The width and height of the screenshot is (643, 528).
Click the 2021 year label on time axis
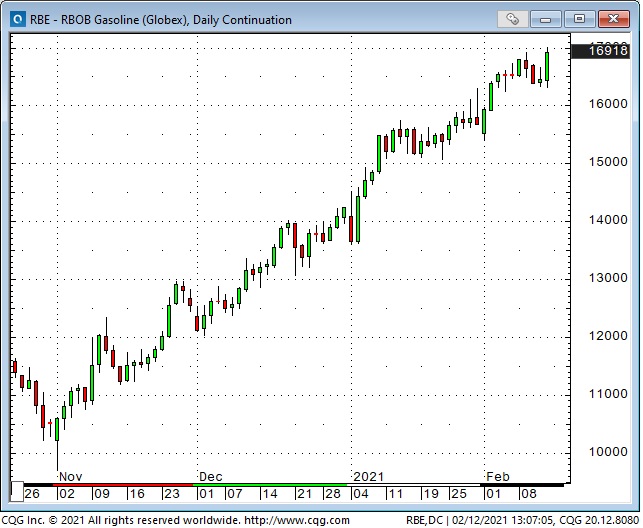point(368,477)
